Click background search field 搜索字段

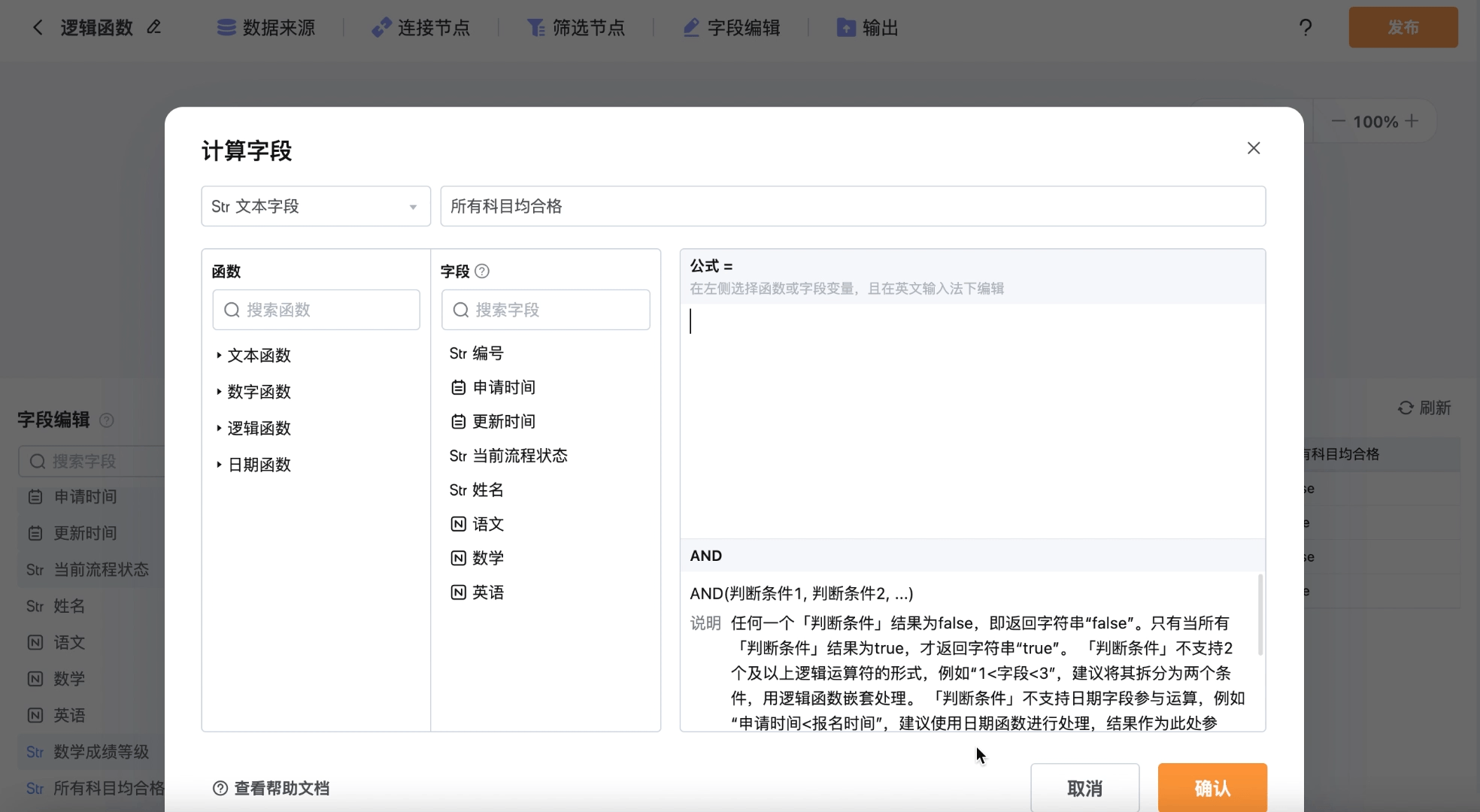click(x=92, y=461)
